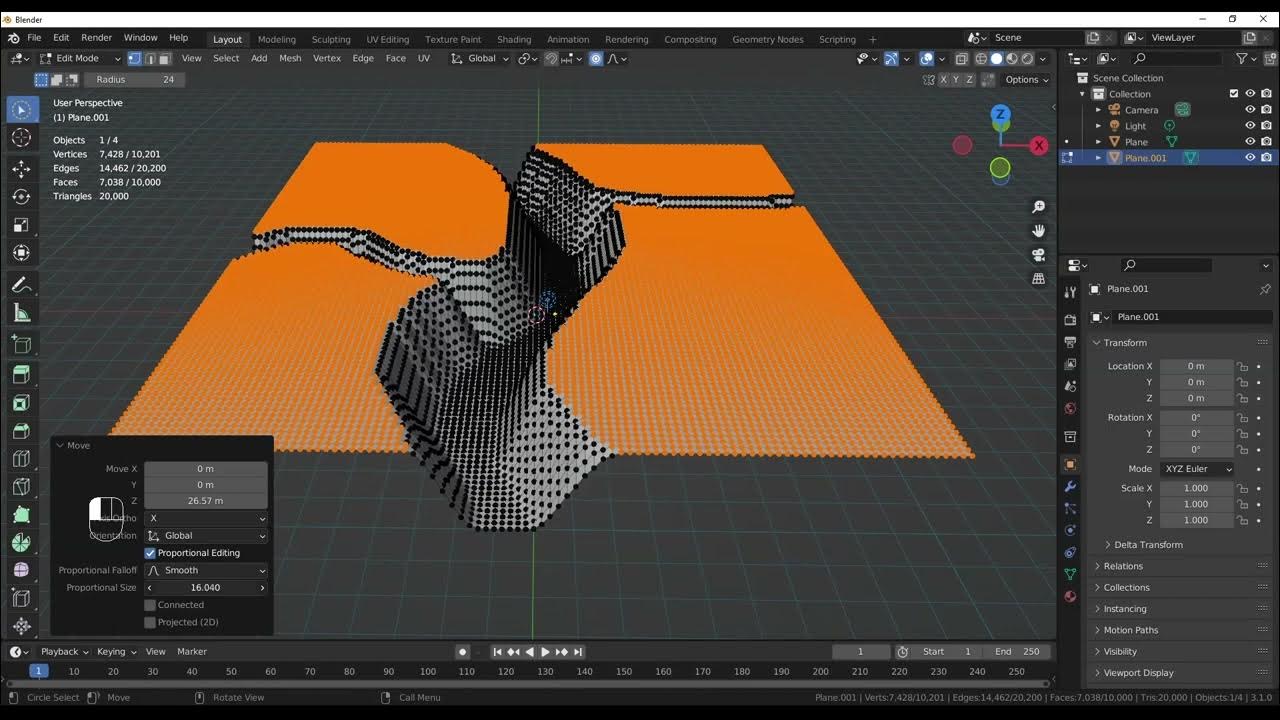The width and height of the screenshot is (1280, 720).
Task: Open the Render properties tab icon
Action: 1070,320
